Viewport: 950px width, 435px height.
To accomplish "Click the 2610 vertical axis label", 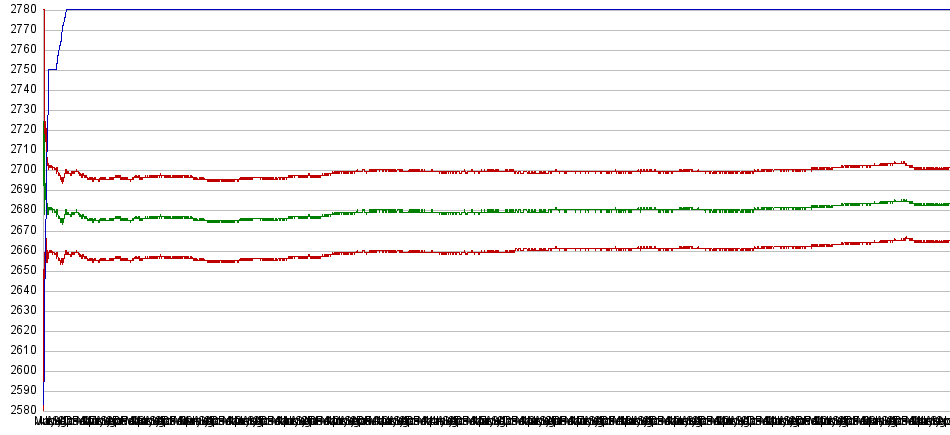I will pyautogui.click(x=19, y=350).
